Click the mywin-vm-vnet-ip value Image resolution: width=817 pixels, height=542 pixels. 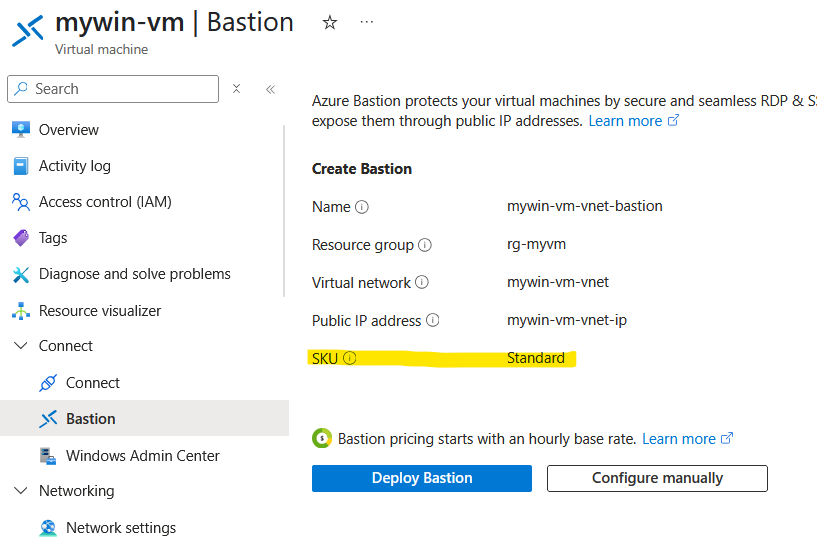tap(567, 320)
